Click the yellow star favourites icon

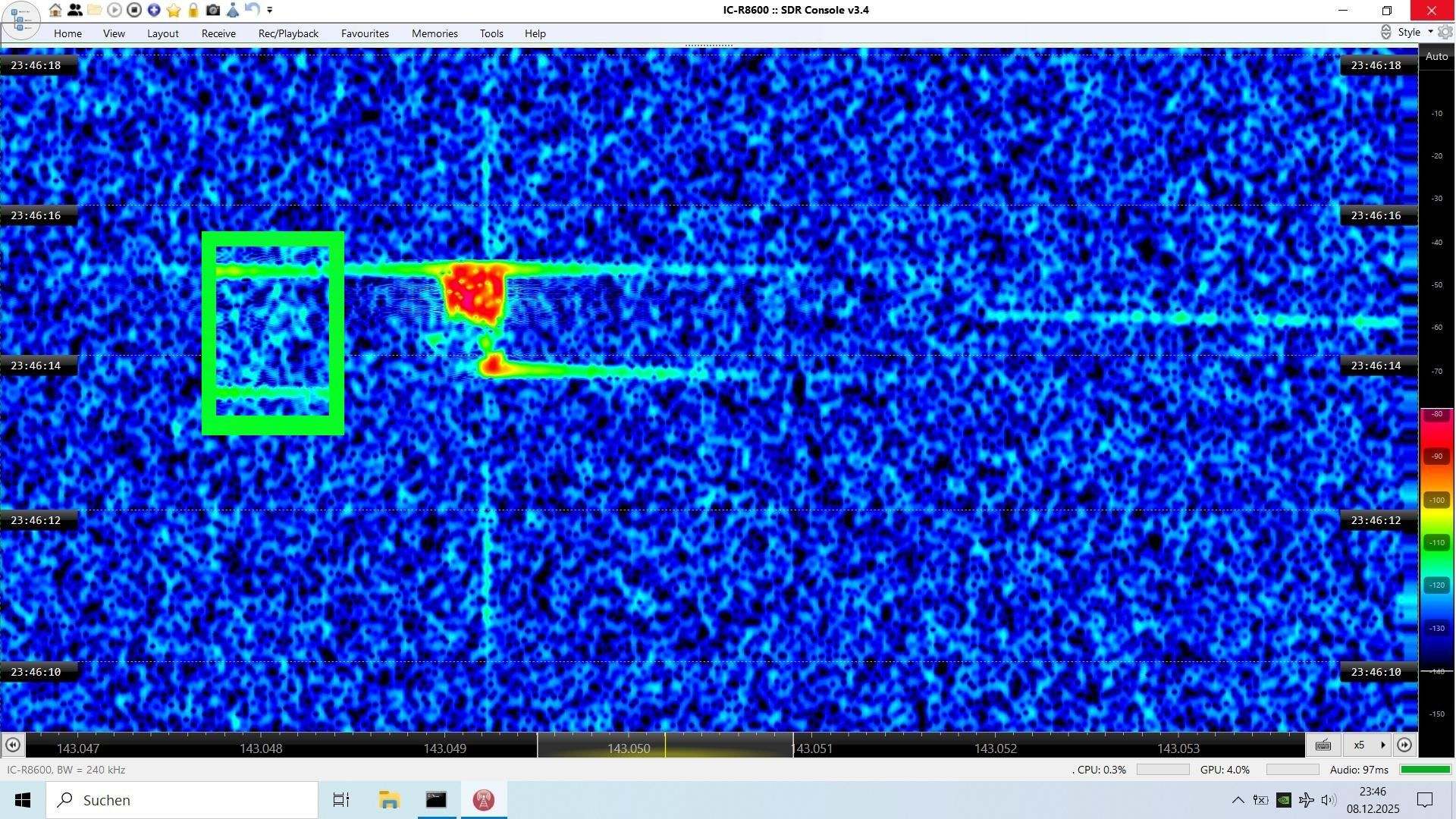click(174, 10)
